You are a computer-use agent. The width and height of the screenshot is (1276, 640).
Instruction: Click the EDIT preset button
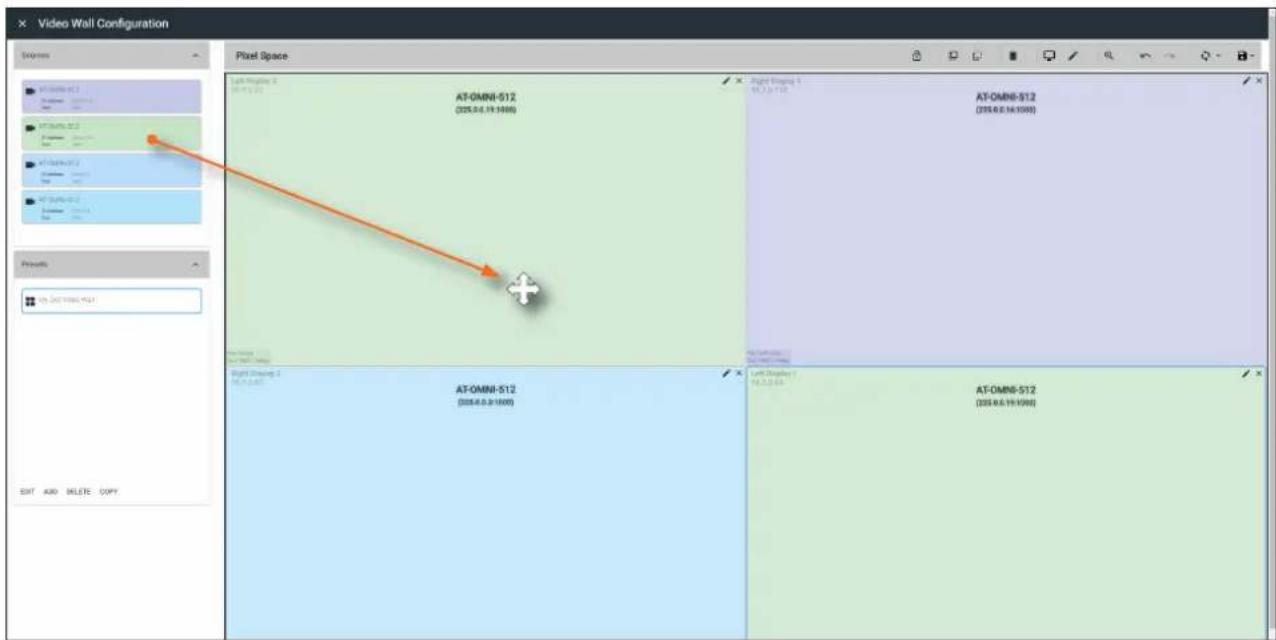tap(28, 492)
